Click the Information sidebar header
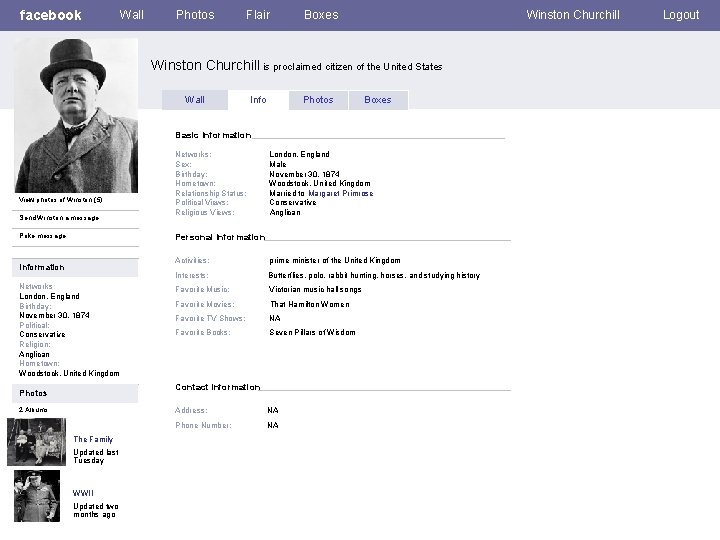The height and width of the screenshot is (540, 720). coord(75,268)
